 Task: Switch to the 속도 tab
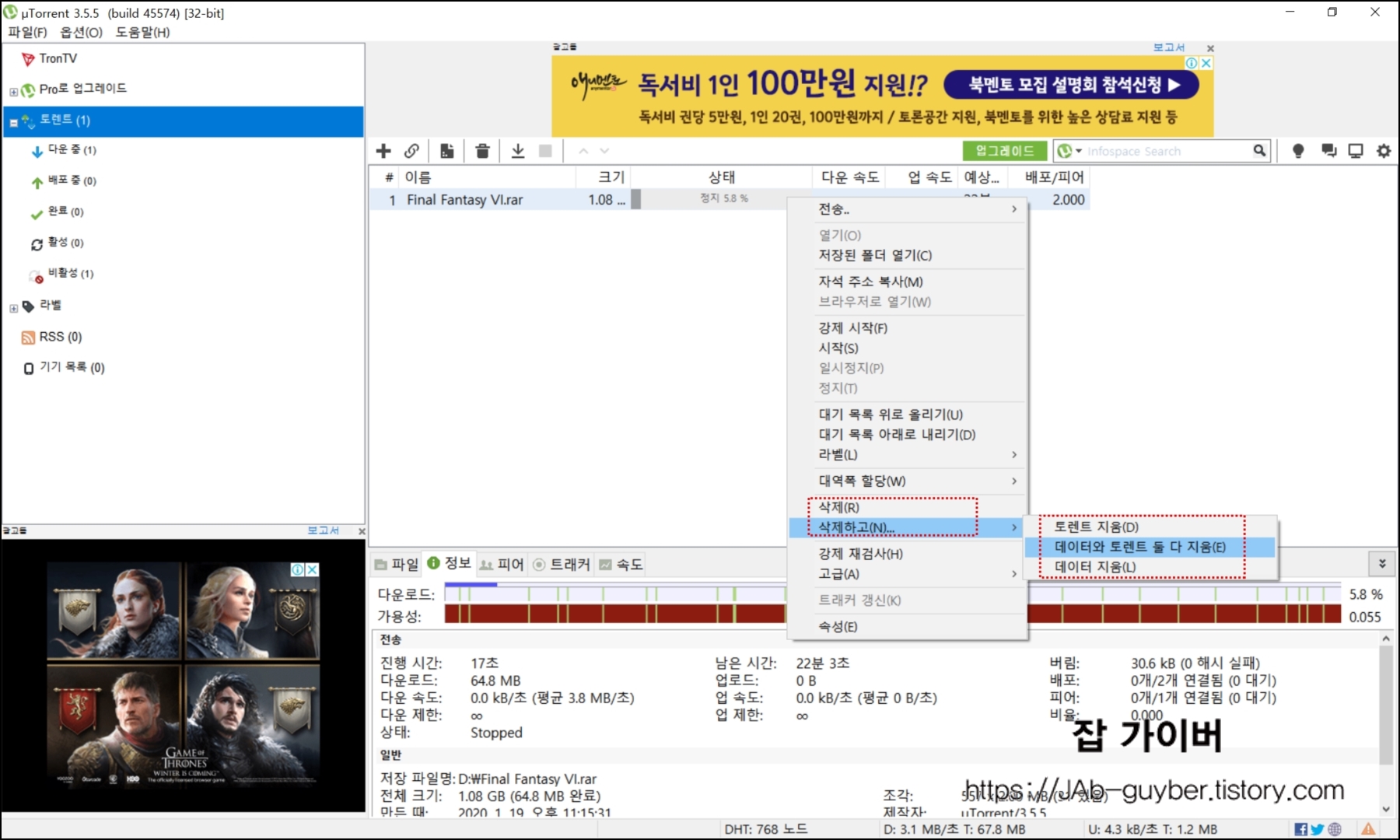(621, 565)
